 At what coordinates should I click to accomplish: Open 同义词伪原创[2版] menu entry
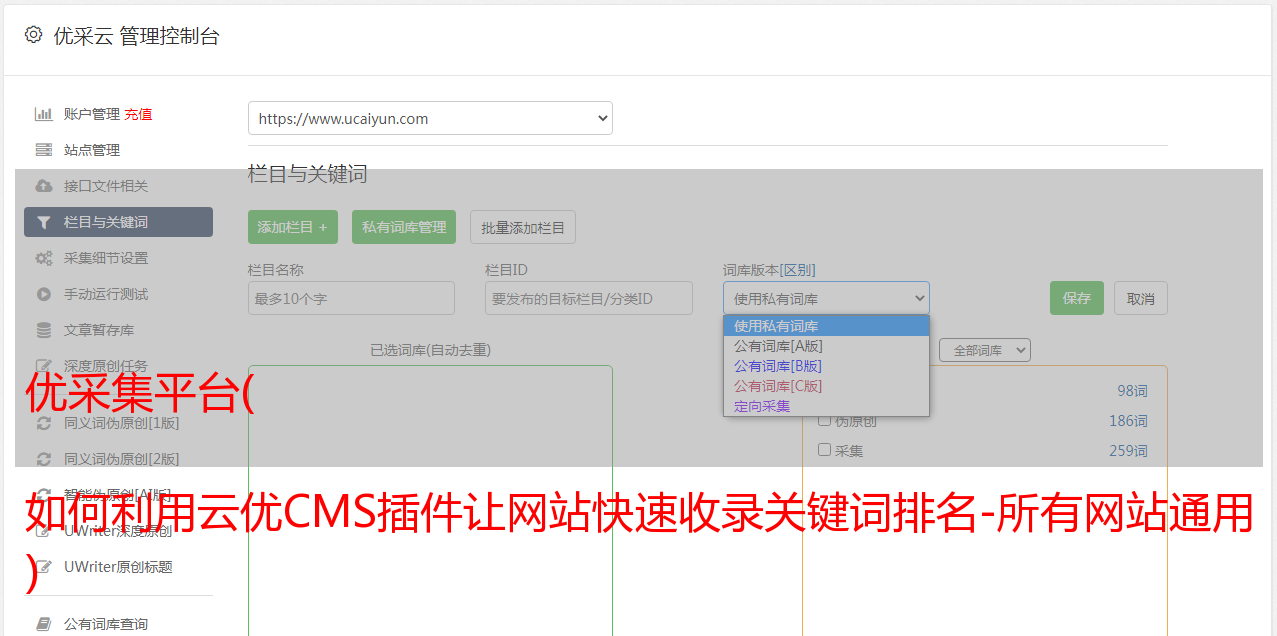(x=122, y=459)
